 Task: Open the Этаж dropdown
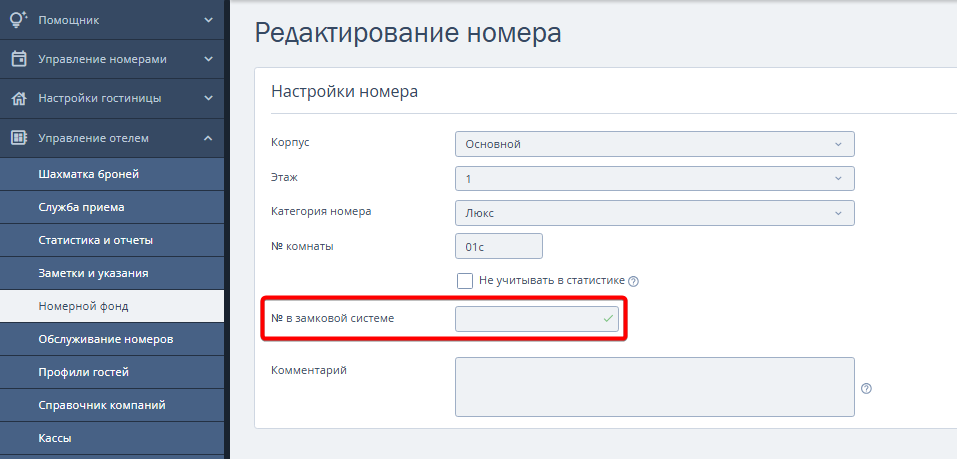[x=654, y=179]
